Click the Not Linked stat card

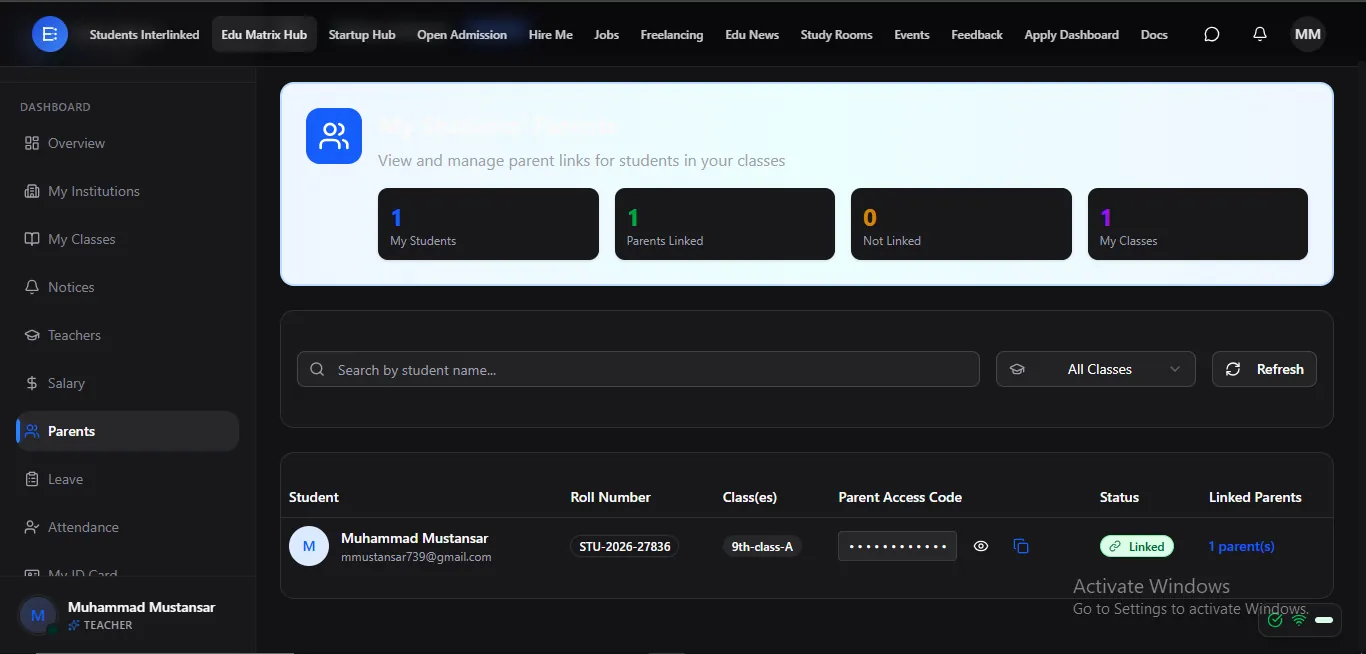click(x=961, y=224)
